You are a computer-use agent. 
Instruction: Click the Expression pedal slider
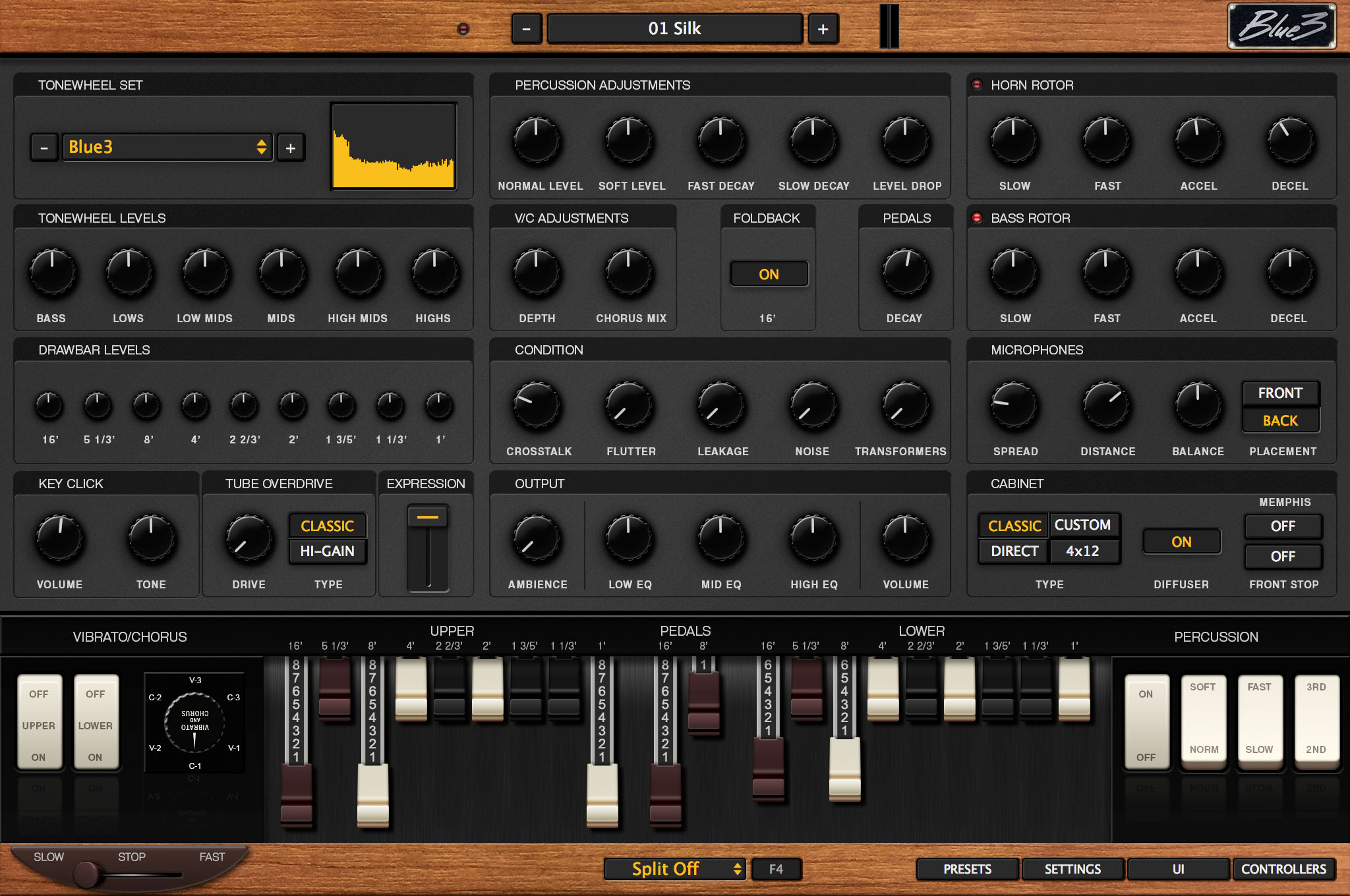coord(428,547)
